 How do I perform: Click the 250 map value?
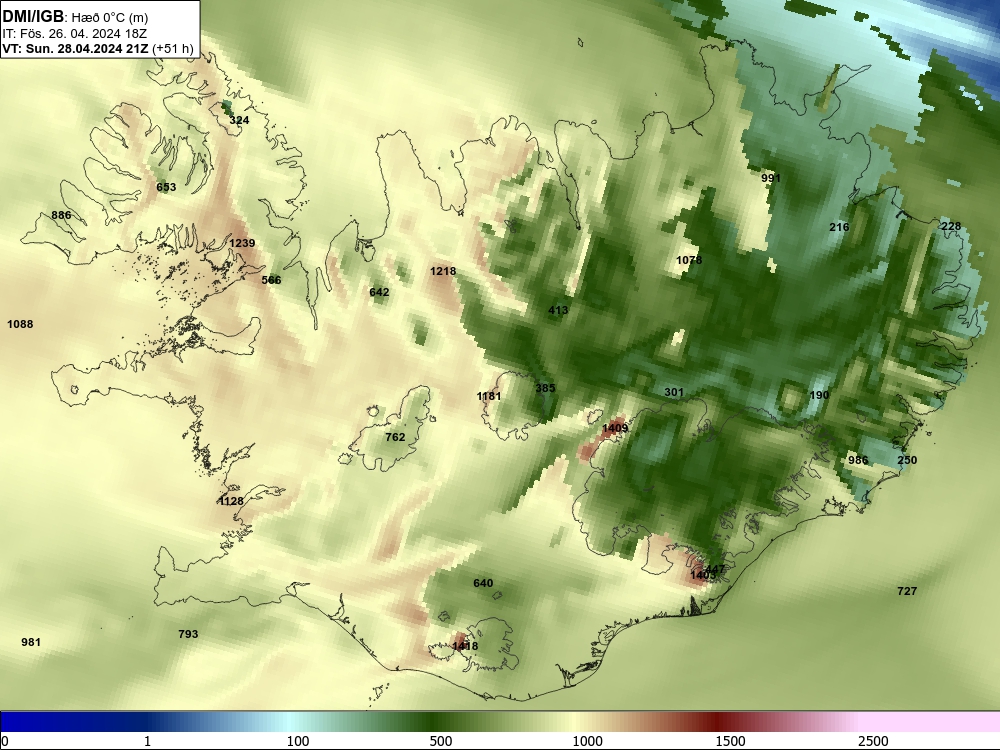tap(907, 460)
